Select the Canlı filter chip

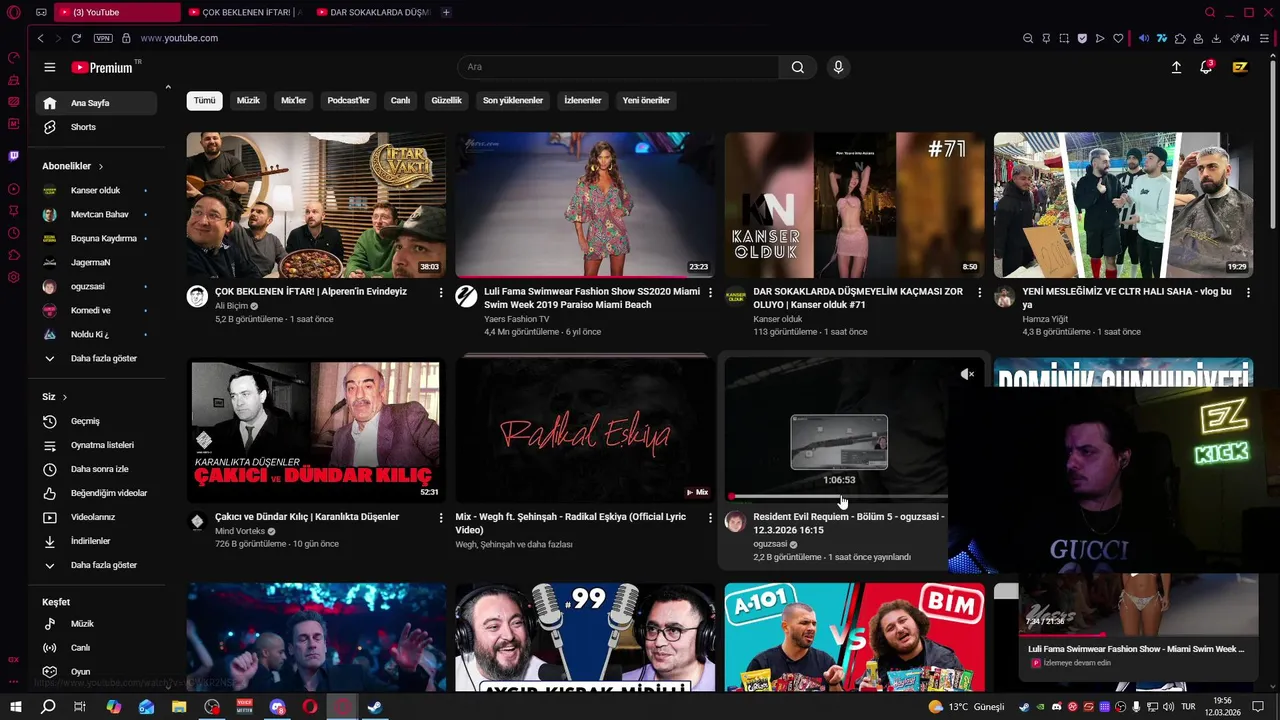click(x=400, y=100)
